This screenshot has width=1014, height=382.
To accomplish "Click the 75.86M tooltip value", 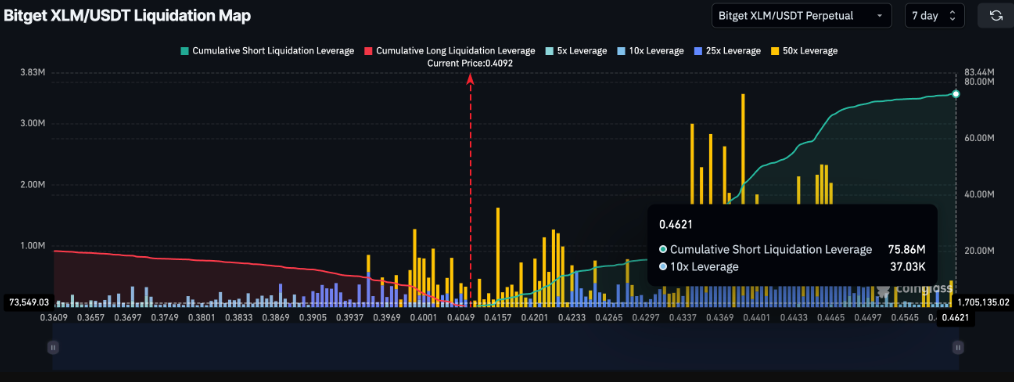I will (907, 249).
